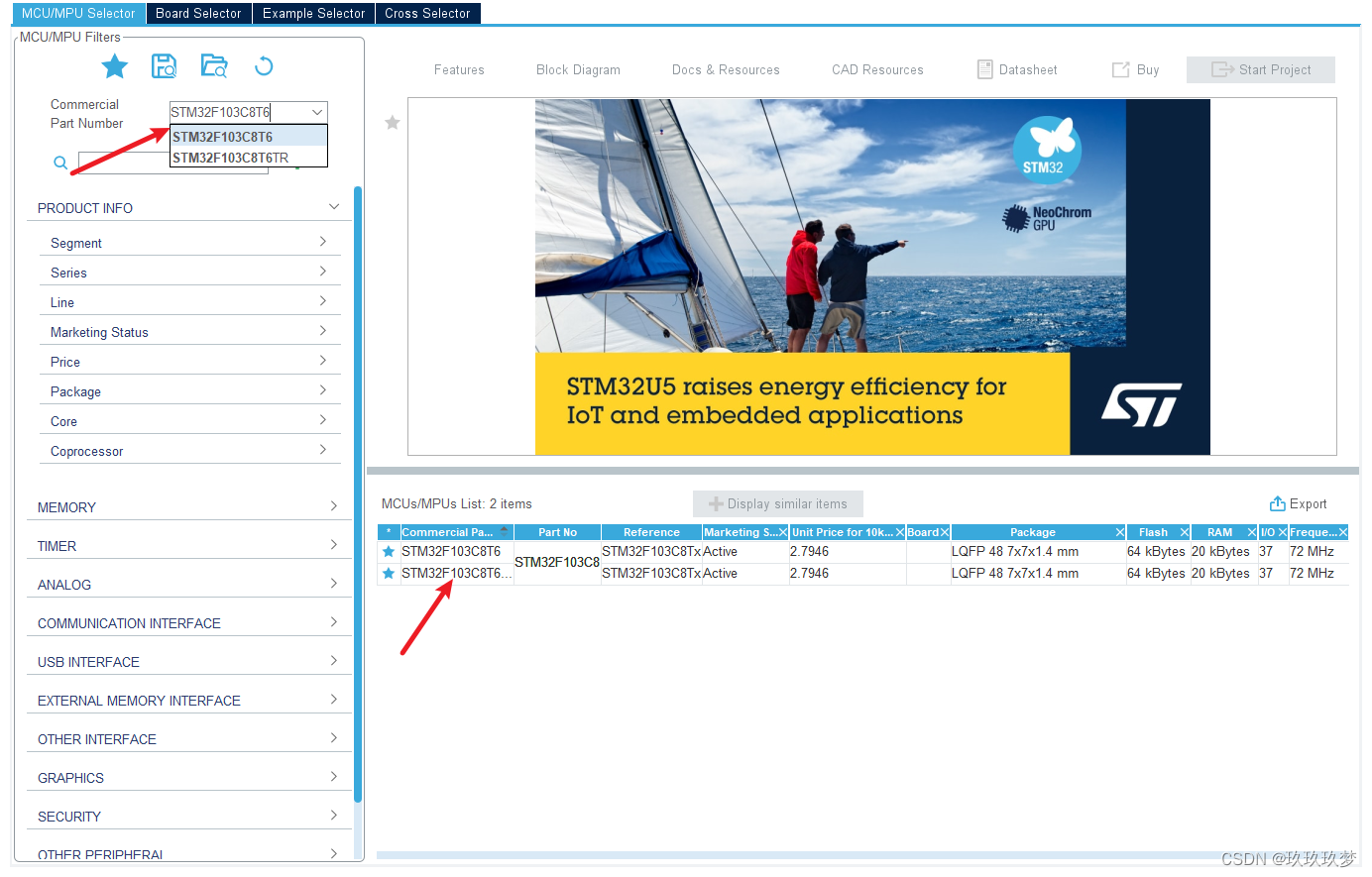Select the STM32F103C8 Part No cell
The width and height of the screenshot is (1372, 877).
(x=557, y=562)
